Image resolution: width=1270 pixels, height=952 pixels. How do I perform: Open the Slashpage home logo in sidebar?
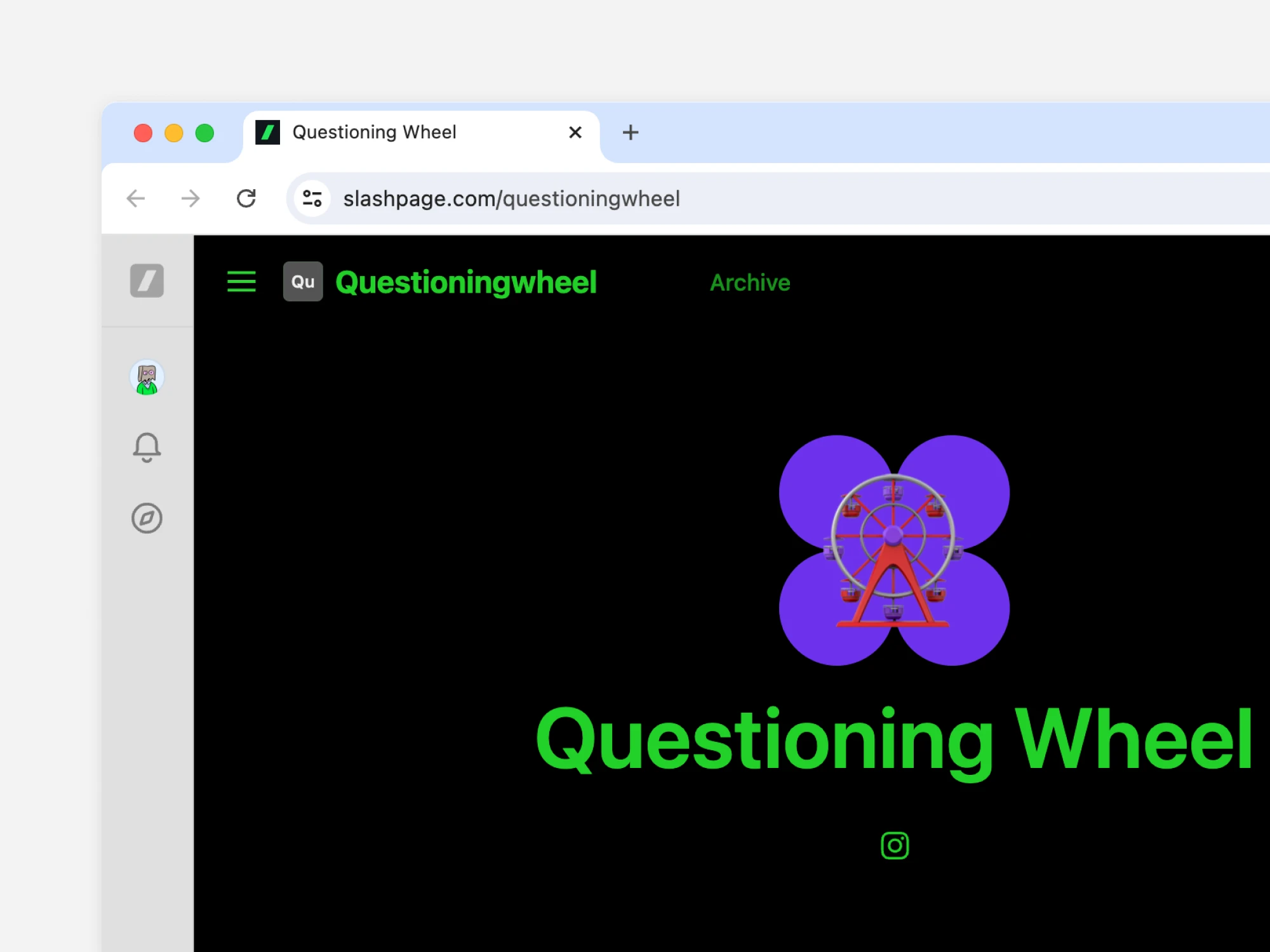tap(147, 281)
